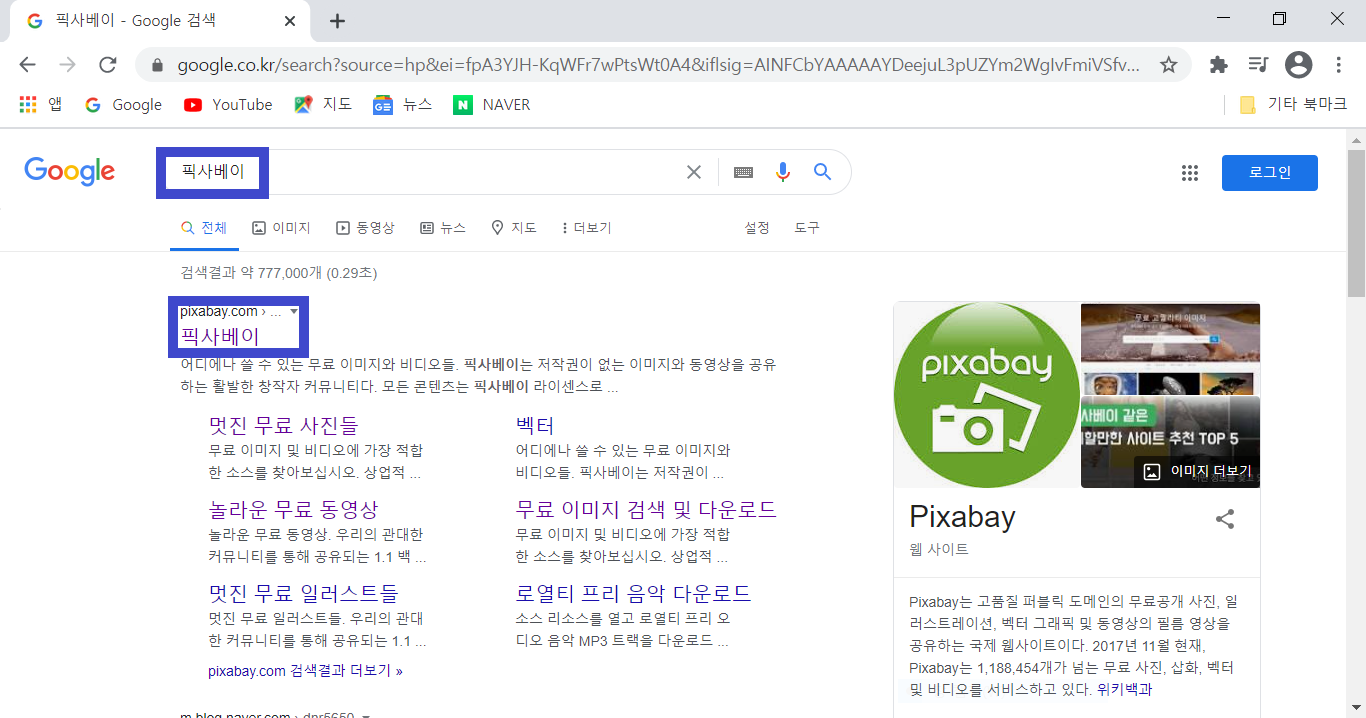Open the 기타 북마크 folder
Image resolution: width=1366 pixels, height=718 pixels.
point(1293,104)
